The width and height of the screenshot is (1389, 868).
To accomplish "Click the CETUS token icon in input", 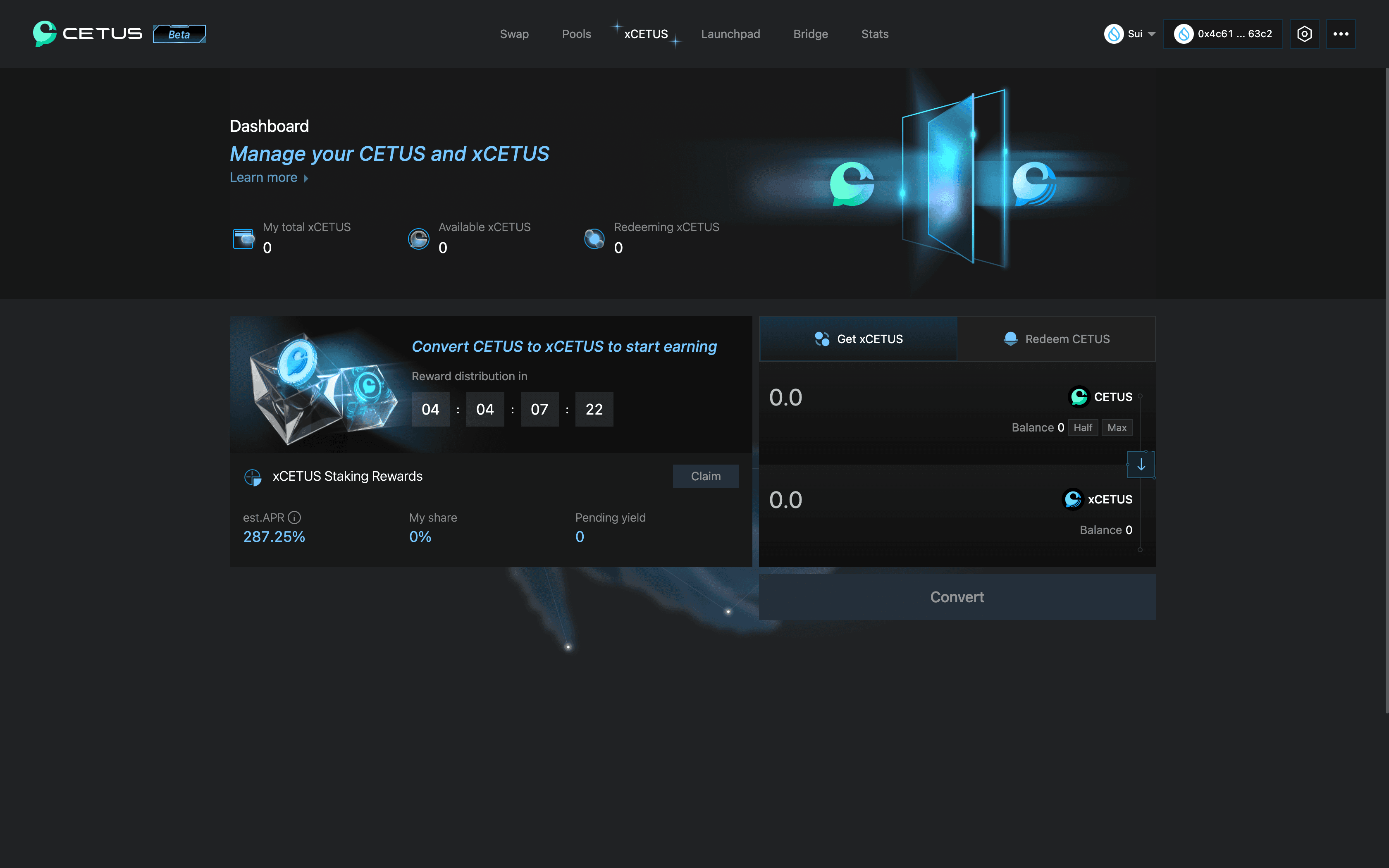I will 1079,397.
